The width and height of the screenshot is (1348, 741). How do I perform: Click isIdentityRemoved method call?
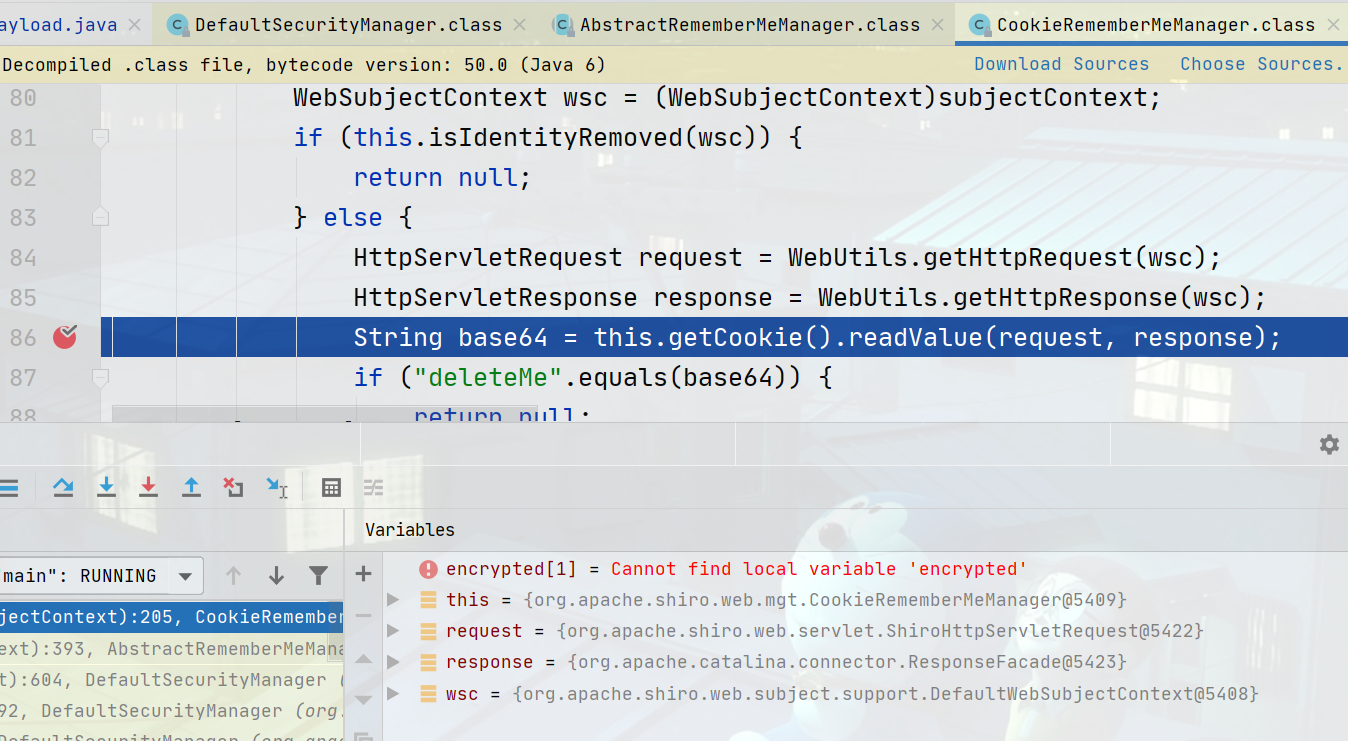tap(556, 137)
